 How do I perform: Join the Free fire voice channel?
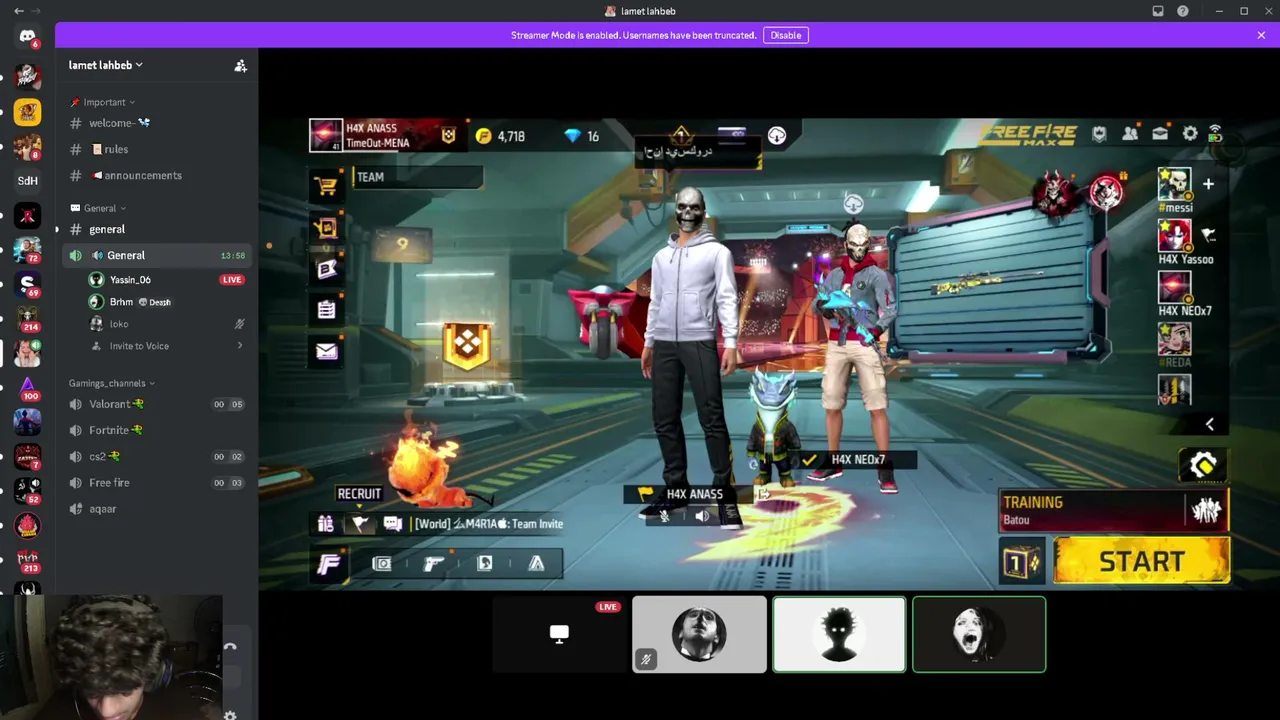[156, 482]
